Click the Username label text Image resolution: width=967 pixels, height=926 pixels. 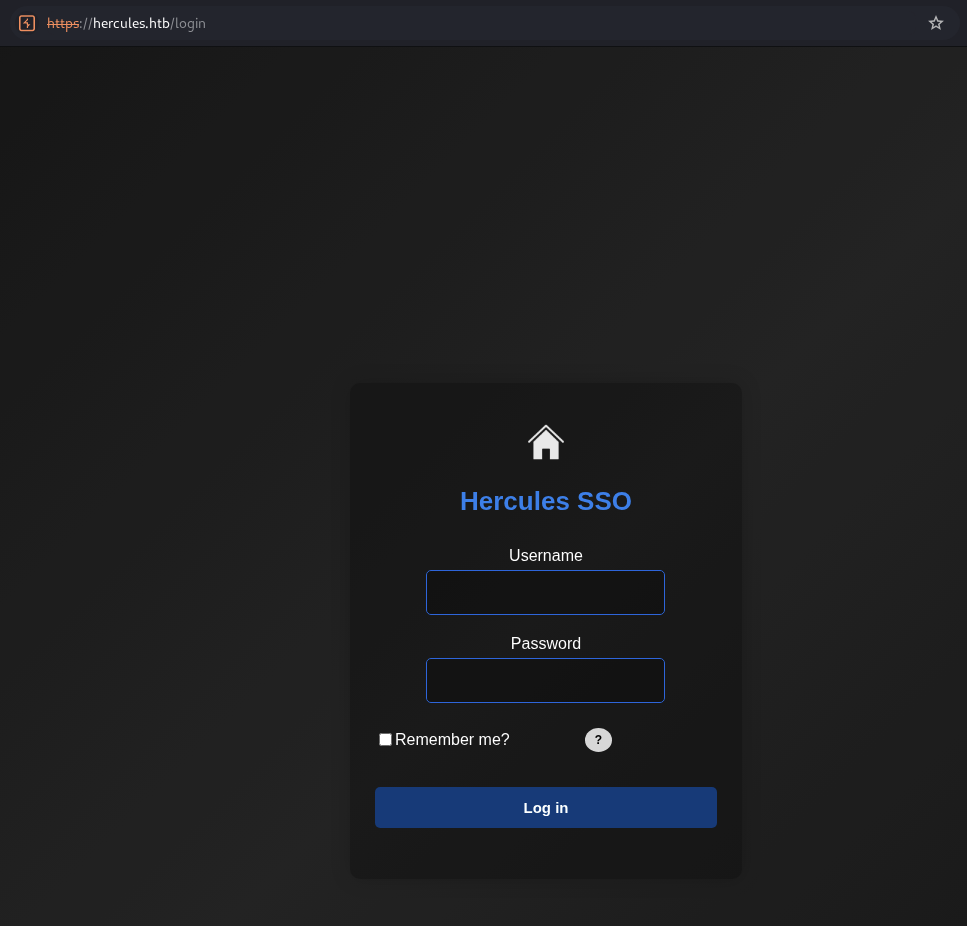[x=546, y=555]
